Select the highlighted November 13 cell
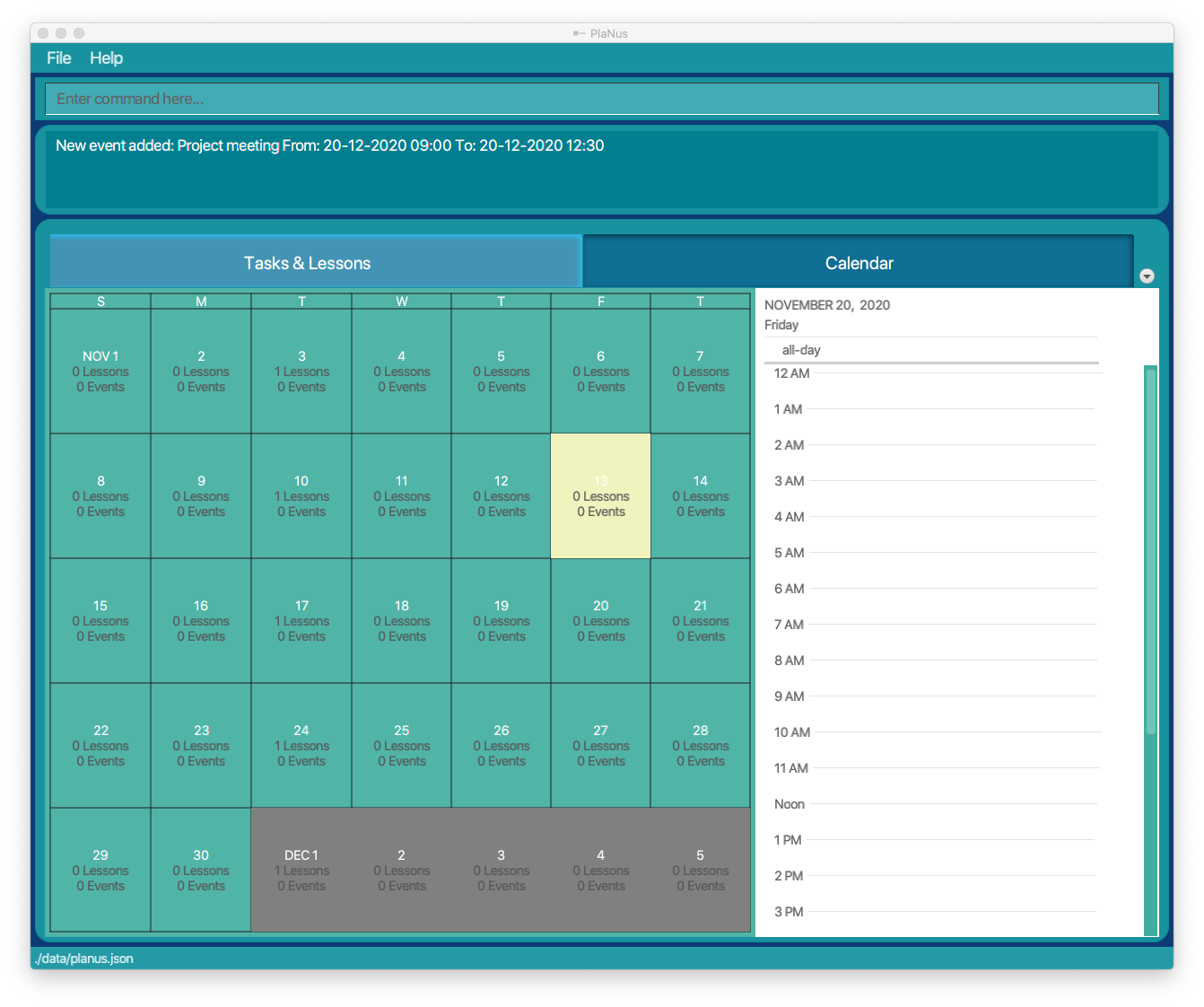Viewport: 1204px width, 1007px height. pos(600,496)
